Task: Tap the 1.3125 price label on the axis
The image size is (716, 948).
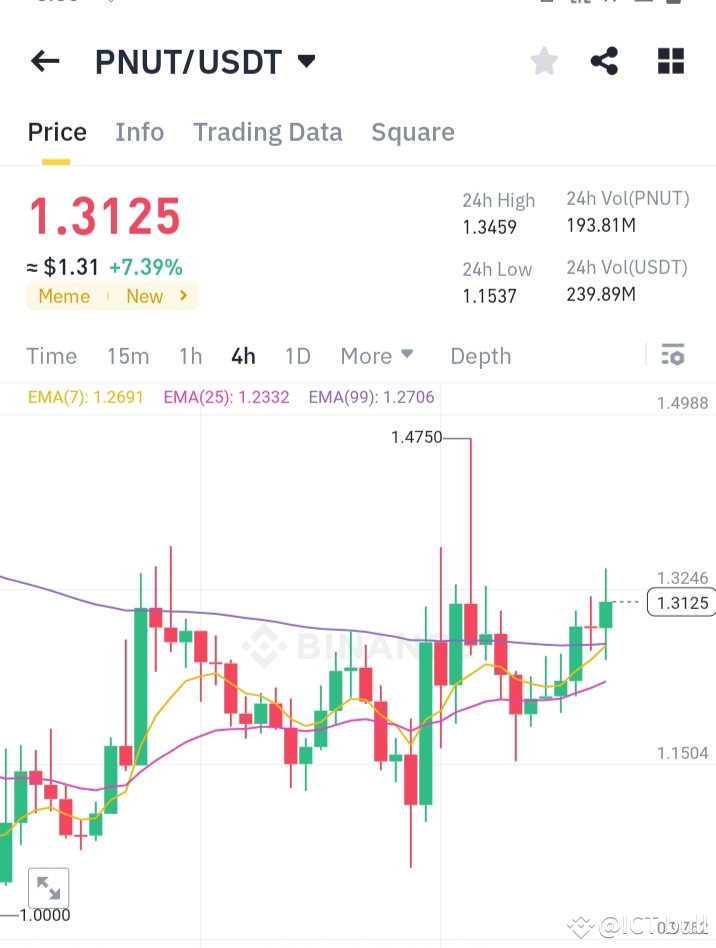Action: coord(681,602)
